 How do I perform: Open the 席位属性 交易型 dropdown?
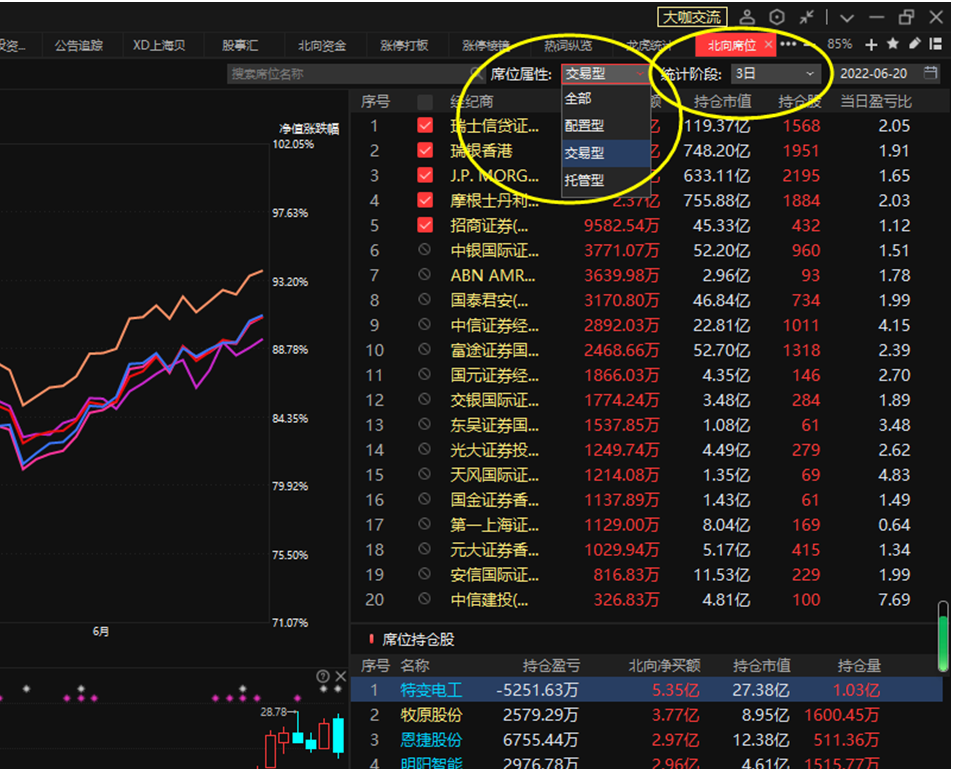coord(605,74)
